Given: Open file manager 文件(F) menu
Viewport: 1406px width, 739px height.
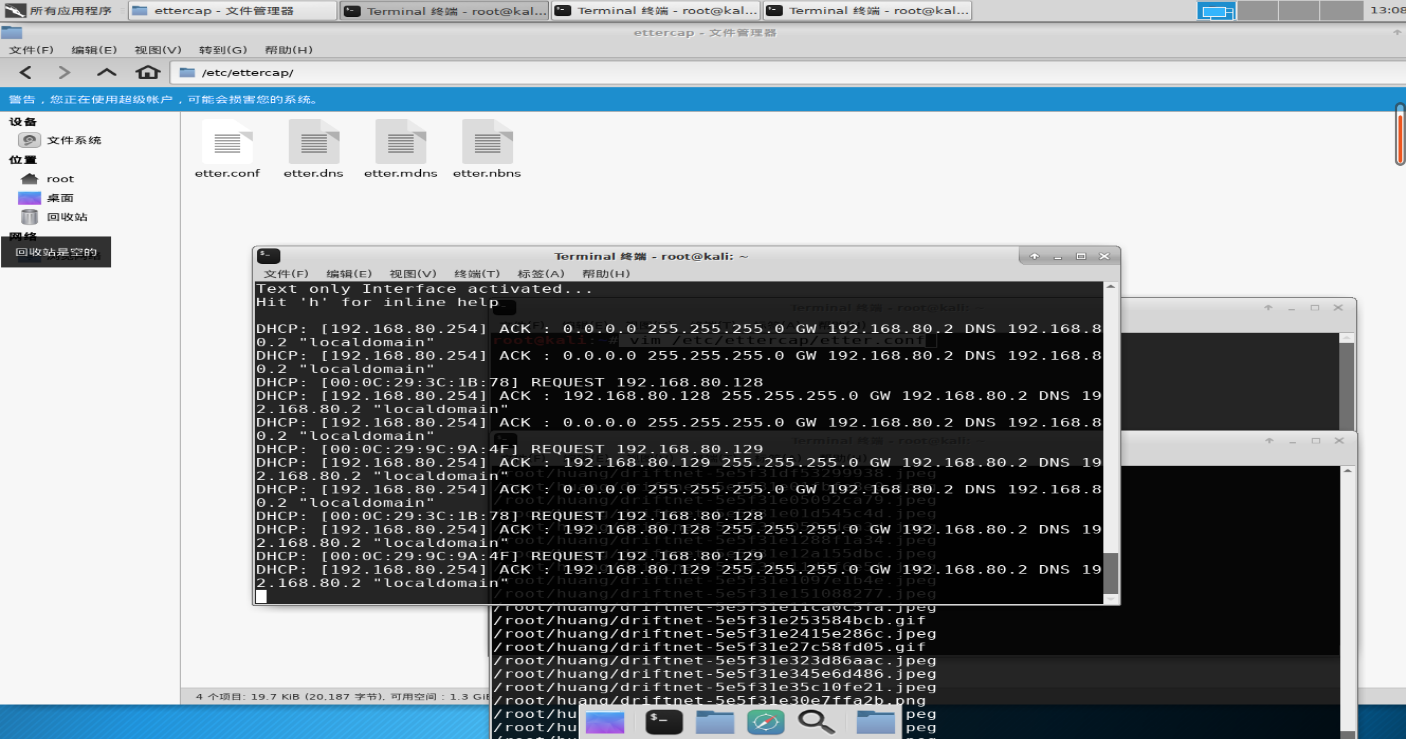Looking at the screenshot, I should (x=32, y=50).
